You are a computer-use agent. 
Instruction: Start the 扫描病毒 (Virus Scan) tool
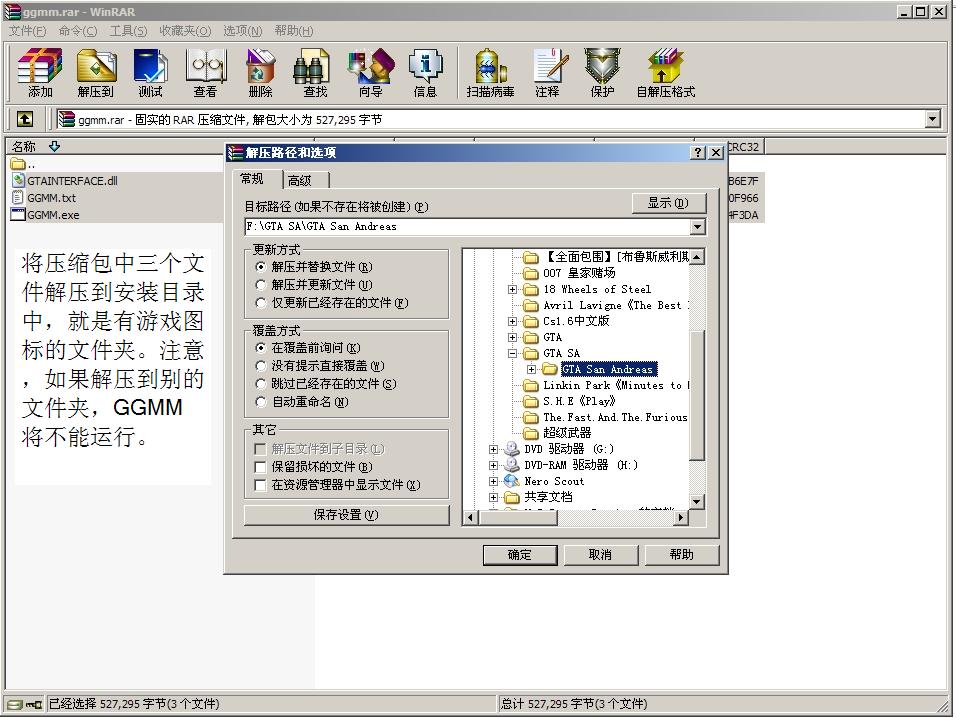point(489,72)
